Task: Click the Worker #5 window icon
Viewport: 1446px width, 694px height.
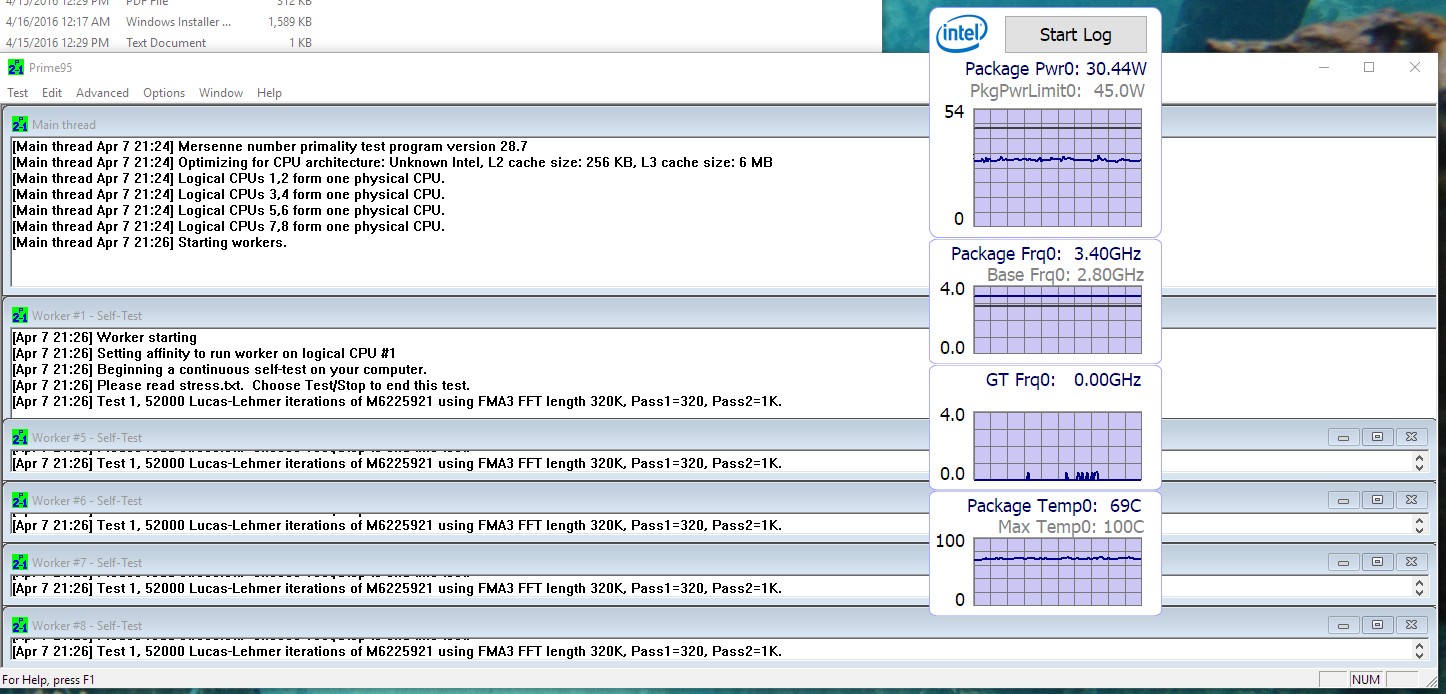Action: click(20, 438)
